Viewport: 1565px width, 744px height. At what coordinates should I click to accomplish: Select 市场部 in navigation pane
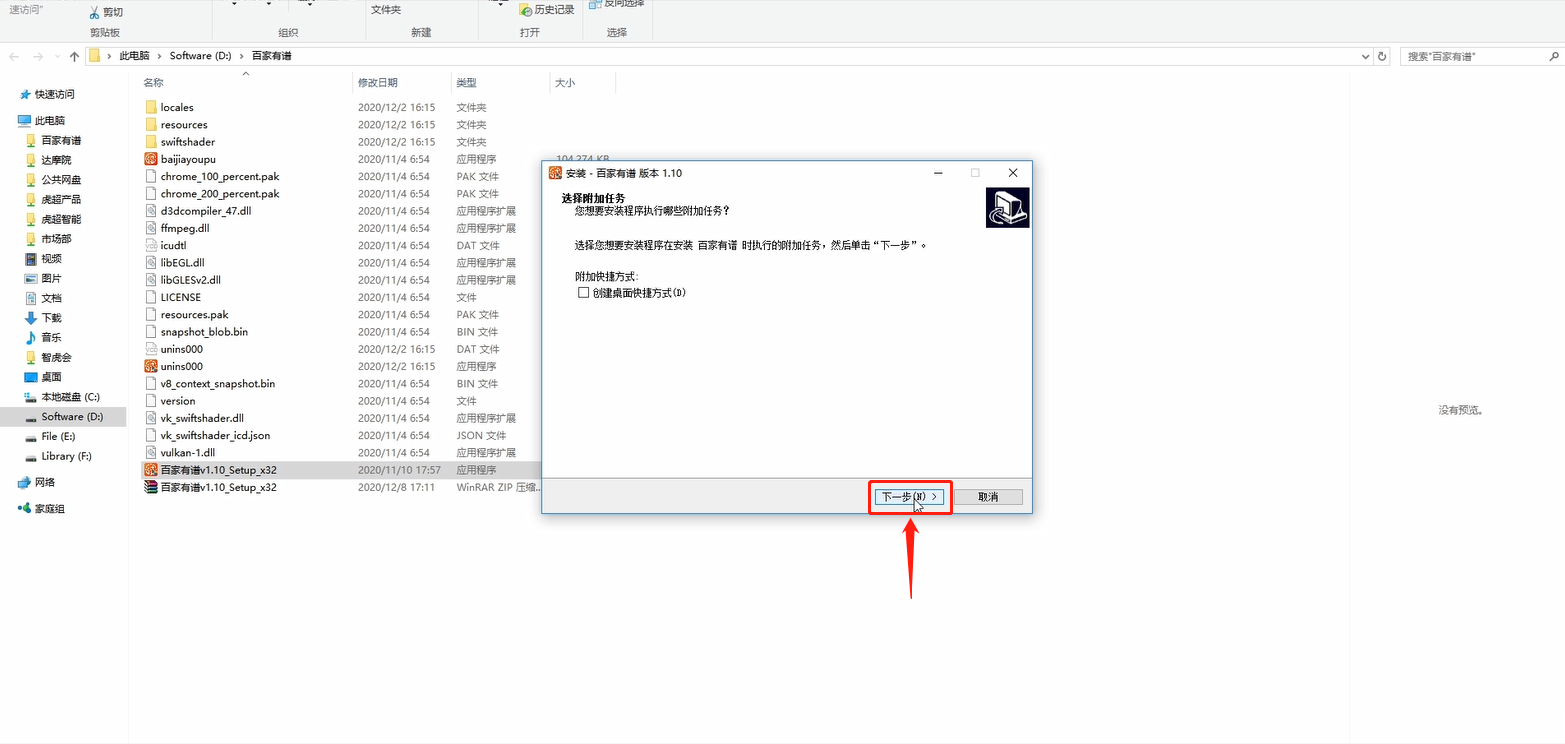click(56, 239)
